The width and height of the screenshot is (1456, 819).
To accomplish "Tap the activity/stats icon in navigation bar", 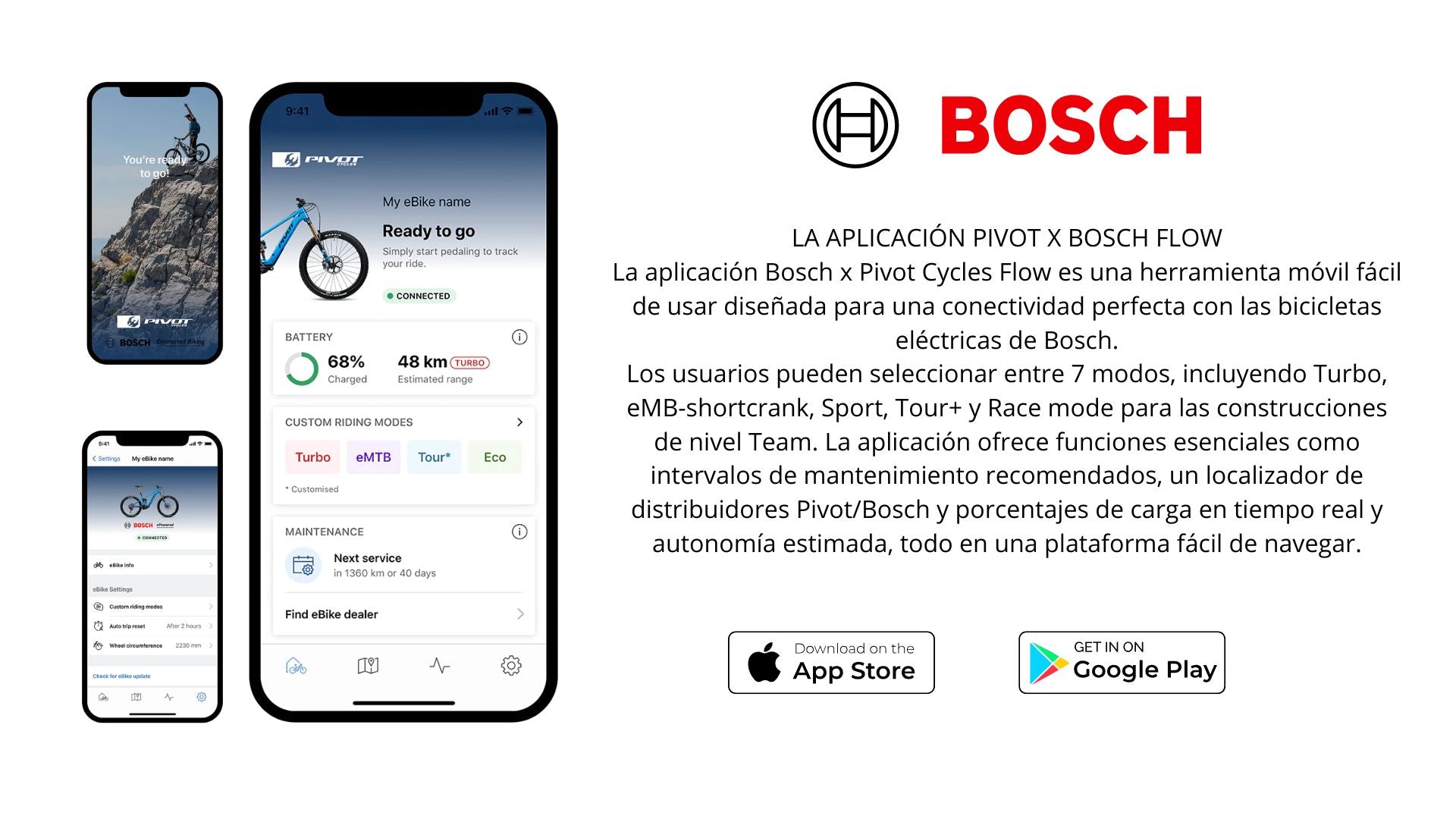I will [x=439, y=665].
